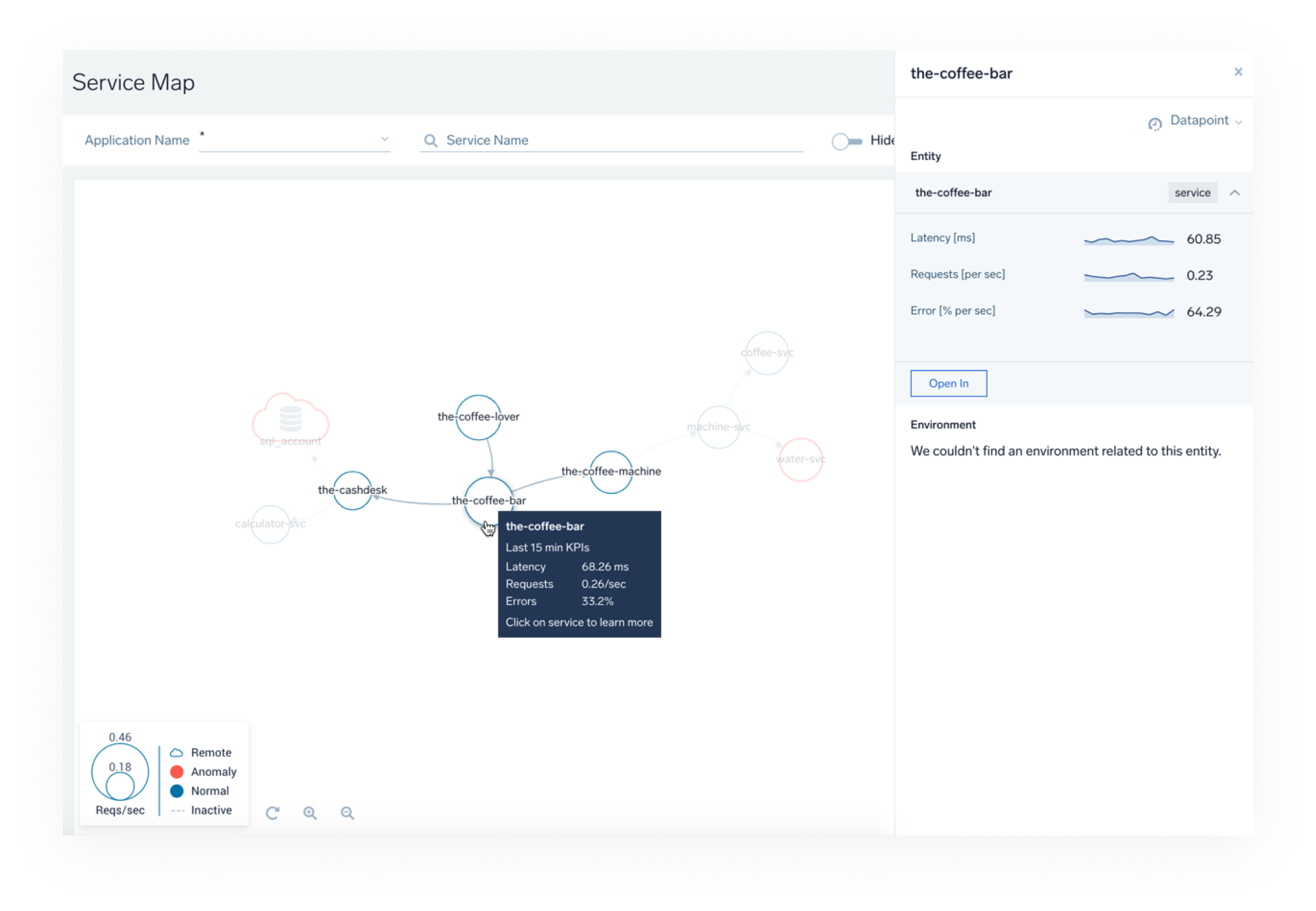The height and width of the screenshot is (911, 1316).
Task: Click the Requests per sec sparkline
Action: coord(1129,276)
